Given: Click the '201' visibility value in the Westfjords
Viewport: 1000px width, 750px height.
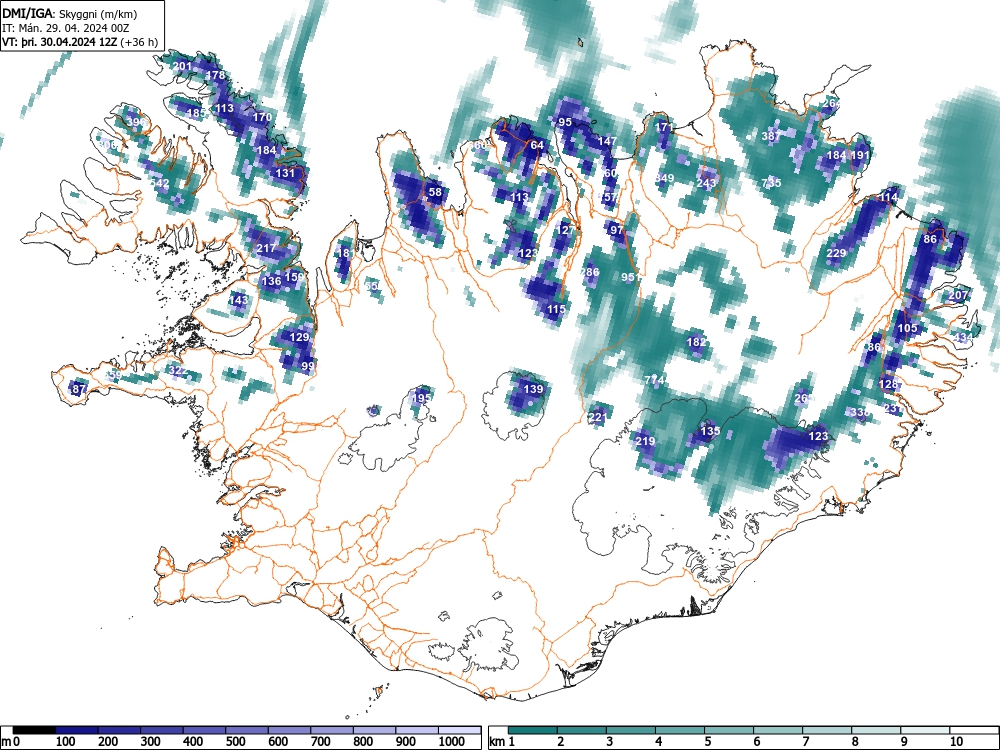Looking at the screenshot, I should [x=182, y=66].
